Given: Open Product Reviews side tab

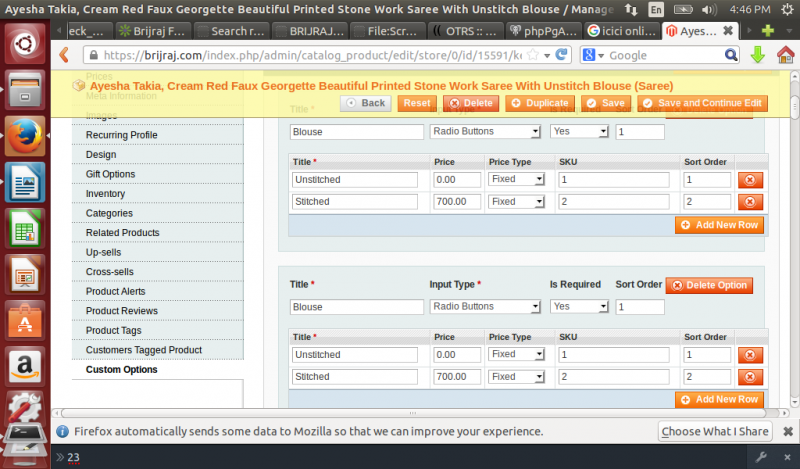Looking at the screenshot, I should coord(158,311).
